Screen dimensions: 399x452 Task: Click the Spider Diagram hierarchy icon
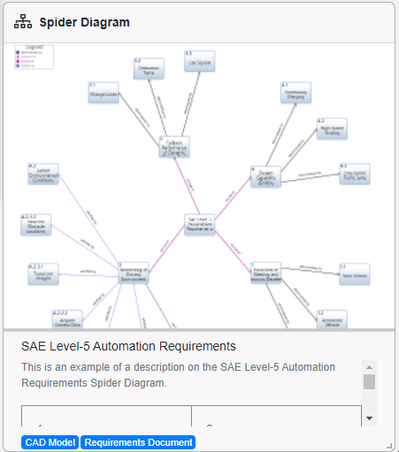pos(23,22)
